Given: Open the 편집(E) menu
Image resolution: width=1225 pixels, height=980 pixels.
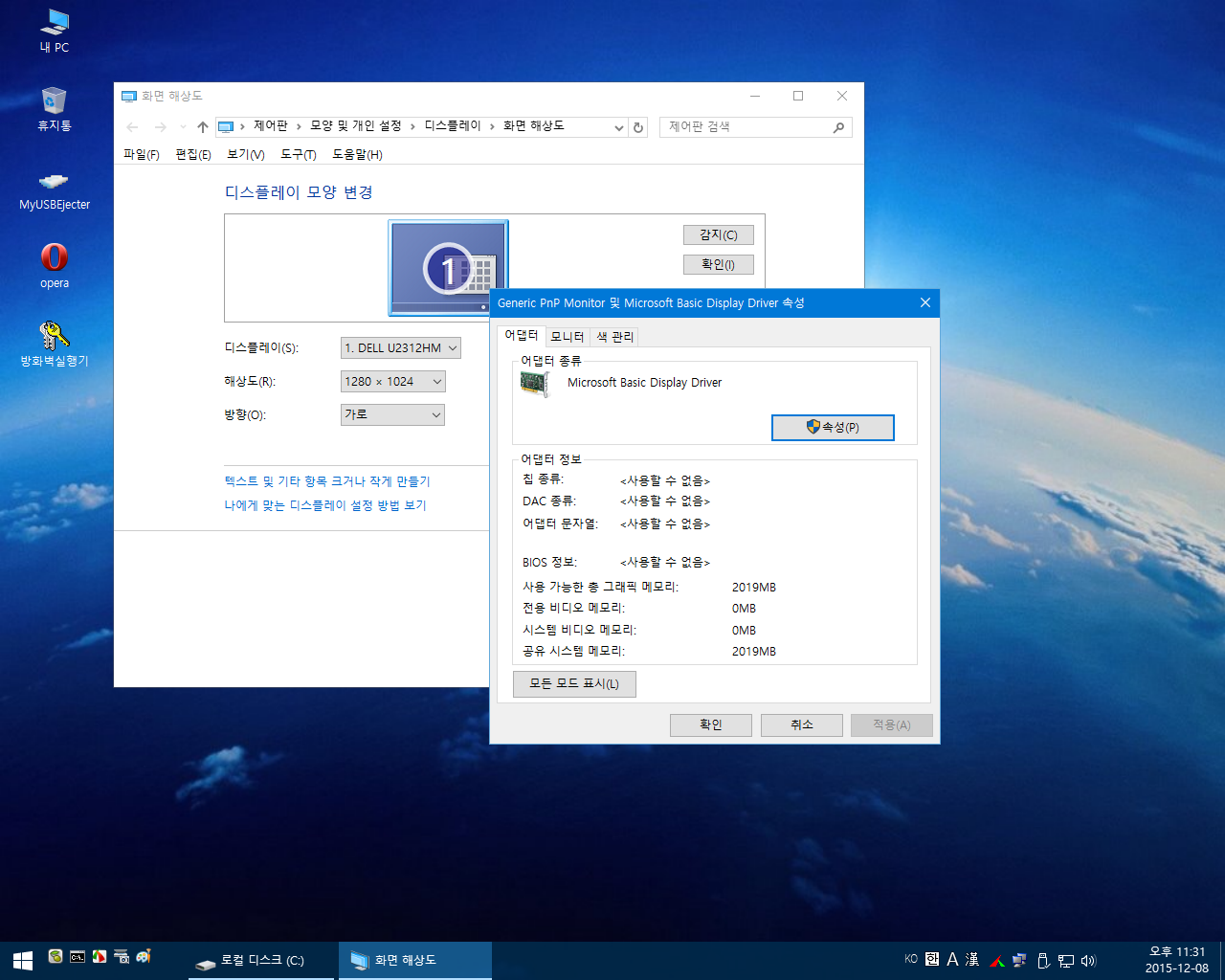Looking at the screenshot, I should (x=193, y=154).
